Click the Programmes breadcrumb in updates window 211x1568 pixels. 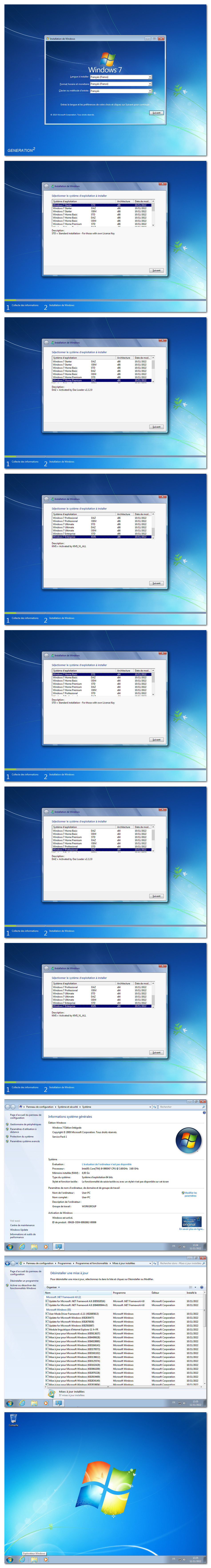click(x=65, y=1263)
